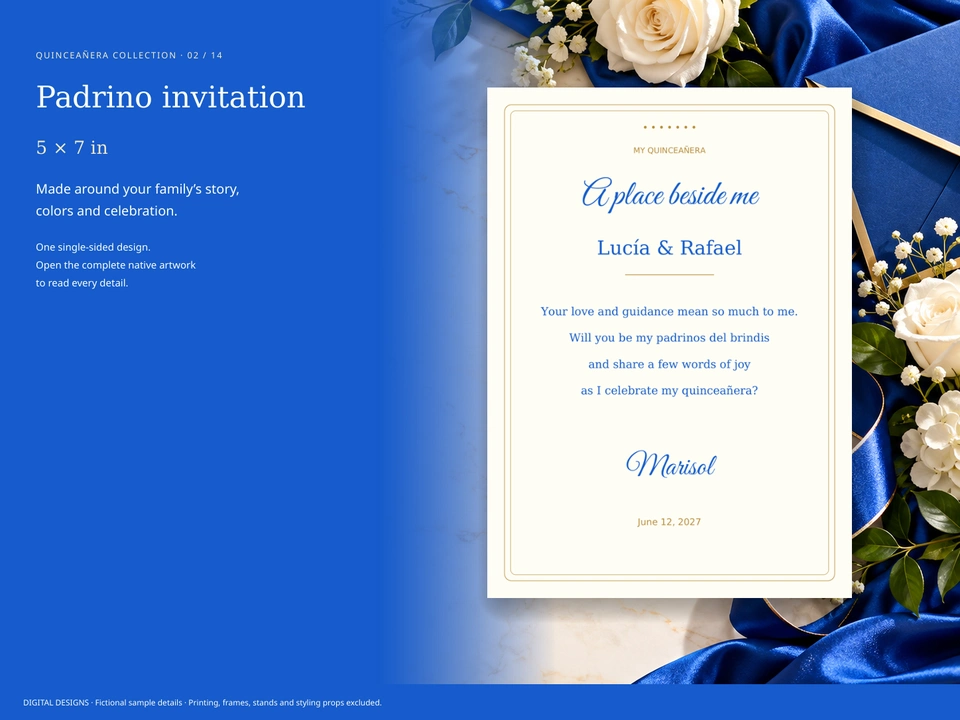The width and height of the screenshot is (960, 720).
Task: Click the 'Padrino invitation' heading
Action: click(170, 97)
